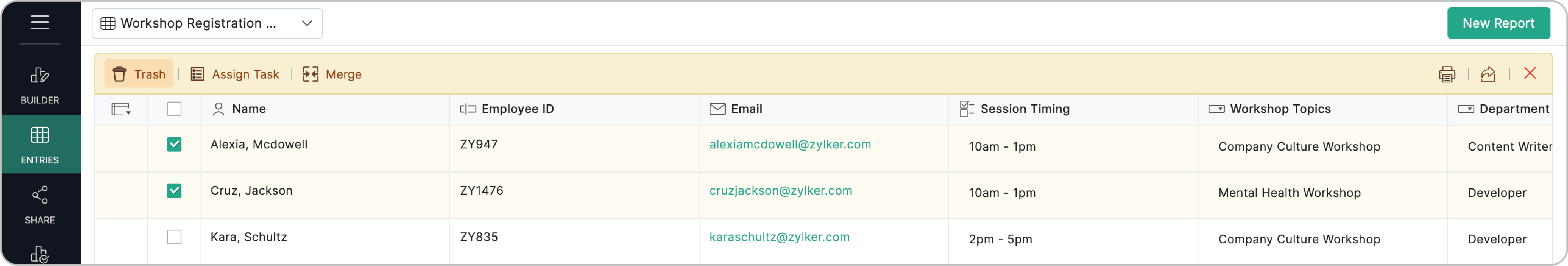The width and height of the screenshot is (1568, 266).
Task: Uncheck Cruz, Jackson row checkbox
Action: (174, 191)
